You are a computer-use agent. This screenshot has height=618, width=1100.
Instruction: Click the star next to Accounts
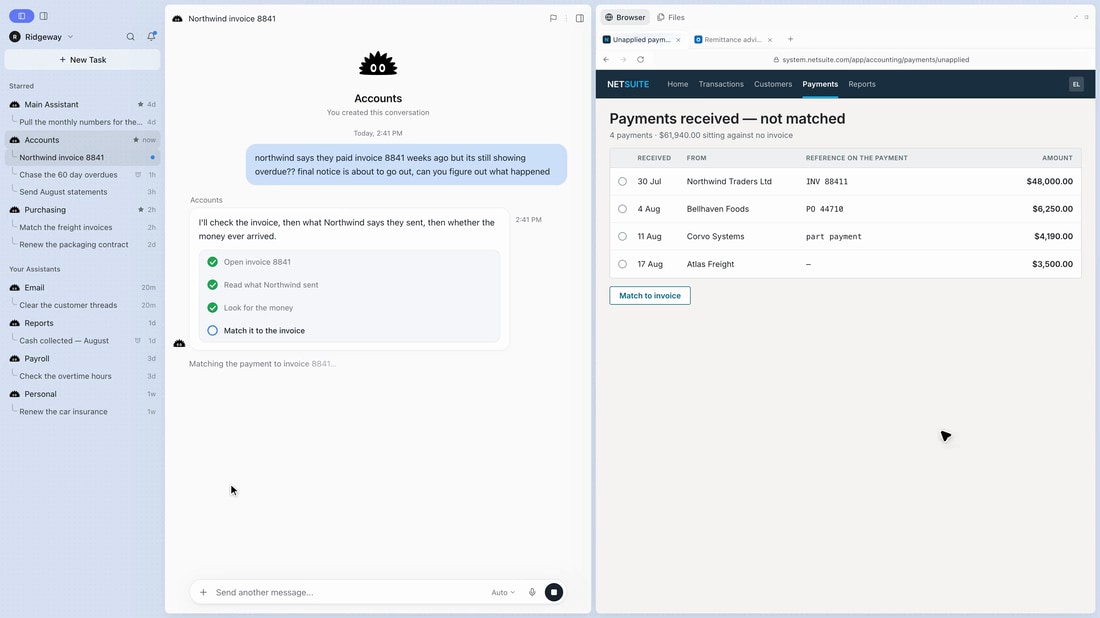pyautogui.click(x=136, y=140)
